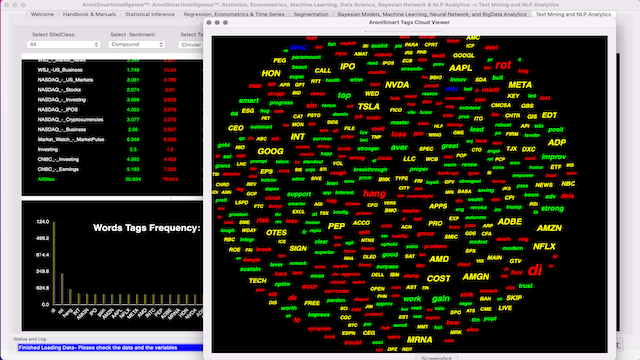Select the NASDAQ_-_Business row
The image size is (640, 360).
coord(112,129)
